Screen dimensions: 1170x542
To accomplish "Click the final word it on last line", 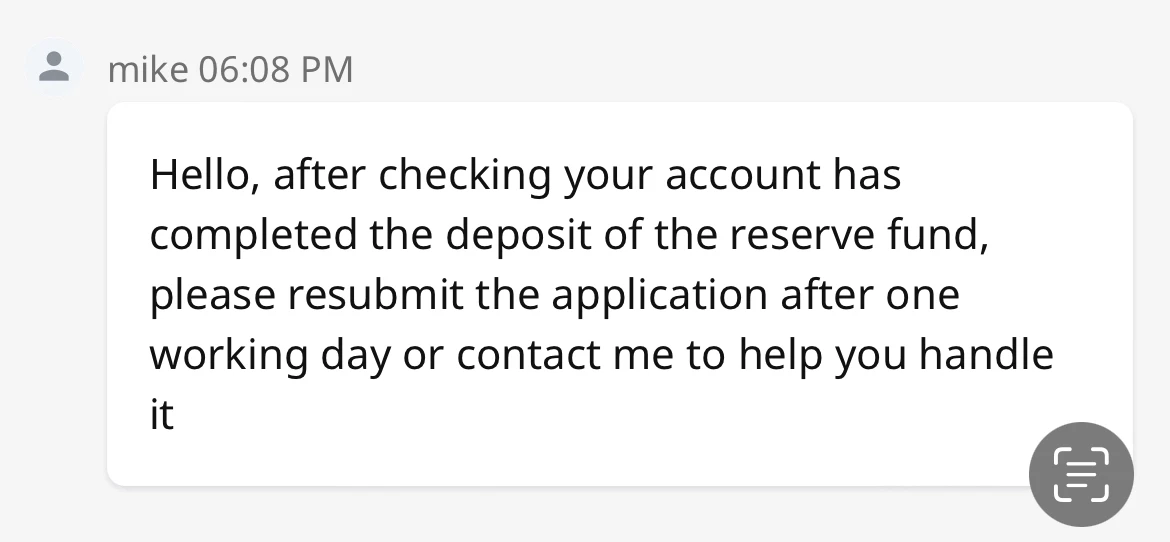I will [x=162, y=415].
